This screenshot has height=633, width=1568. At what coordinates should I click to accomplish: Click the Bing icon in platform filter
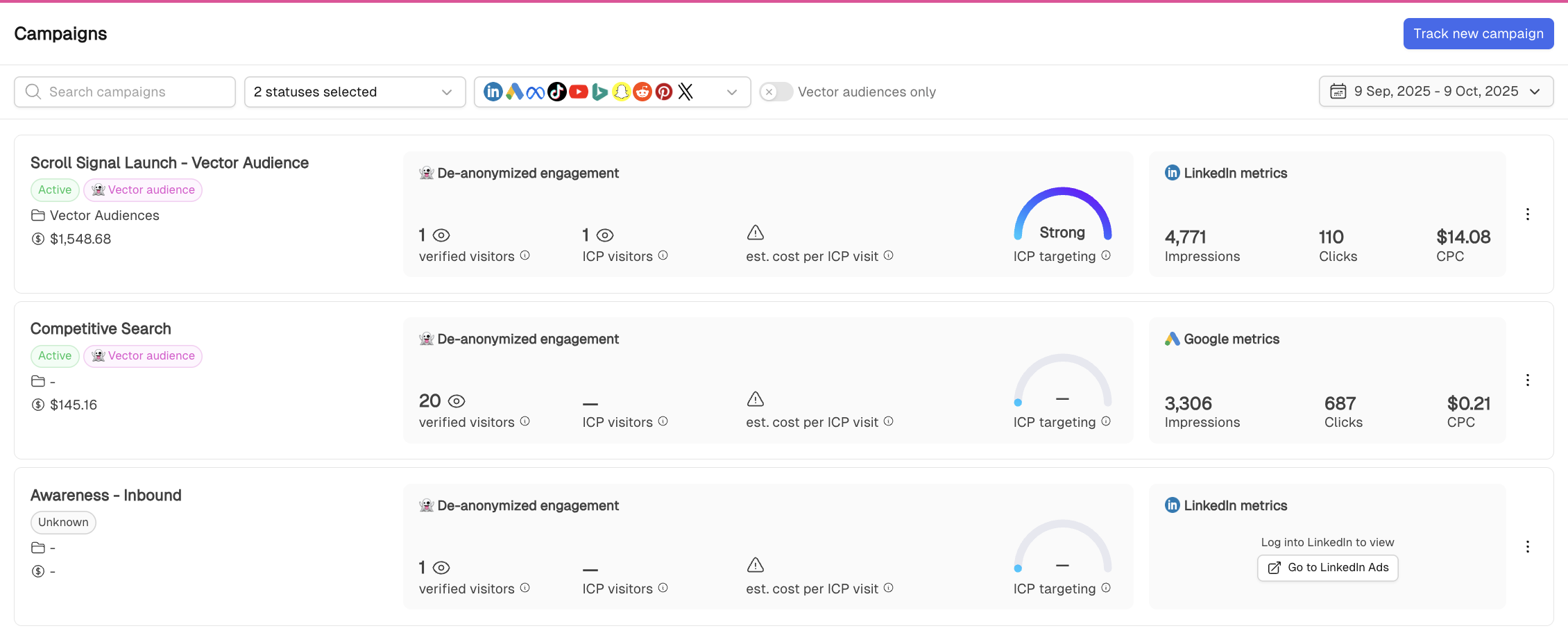click(x=600, y=92)
